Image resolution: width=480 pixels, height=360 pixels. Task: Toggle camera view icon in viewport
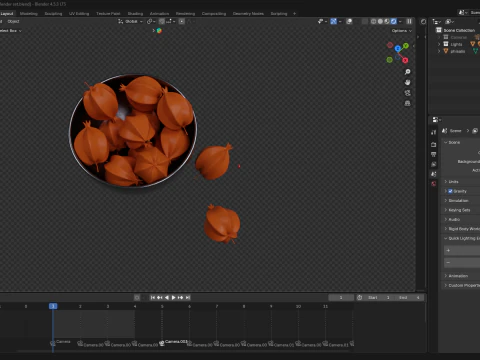[x=407, y=93]
